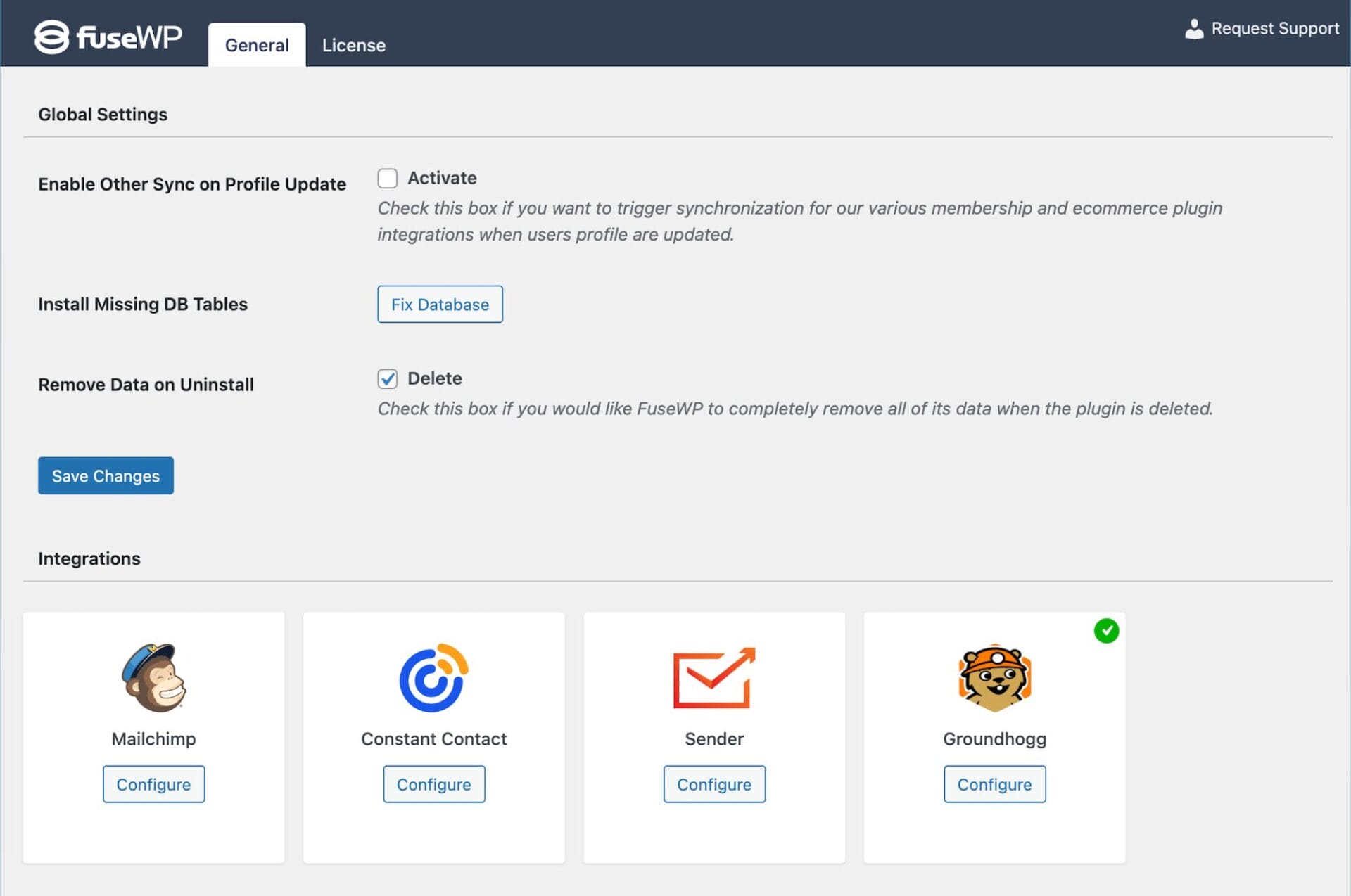The height and width of the screenshot is (896, 1351).
Task: Switch to the General tab
Action: (x=257, y=45)
